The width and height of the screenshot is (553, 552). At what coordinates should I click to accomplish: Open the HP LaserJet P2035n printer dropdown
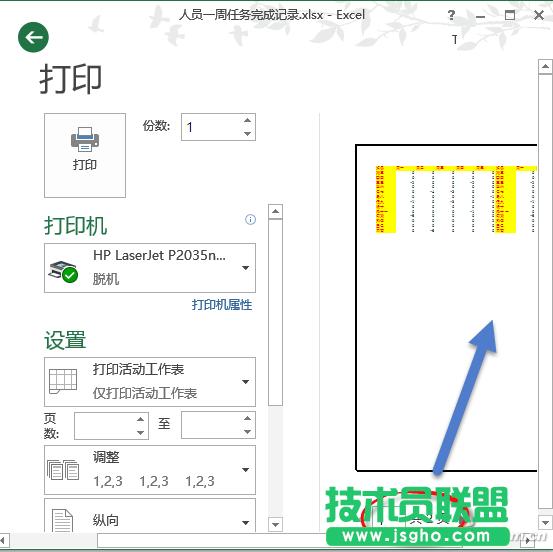[x=150, y=268]
